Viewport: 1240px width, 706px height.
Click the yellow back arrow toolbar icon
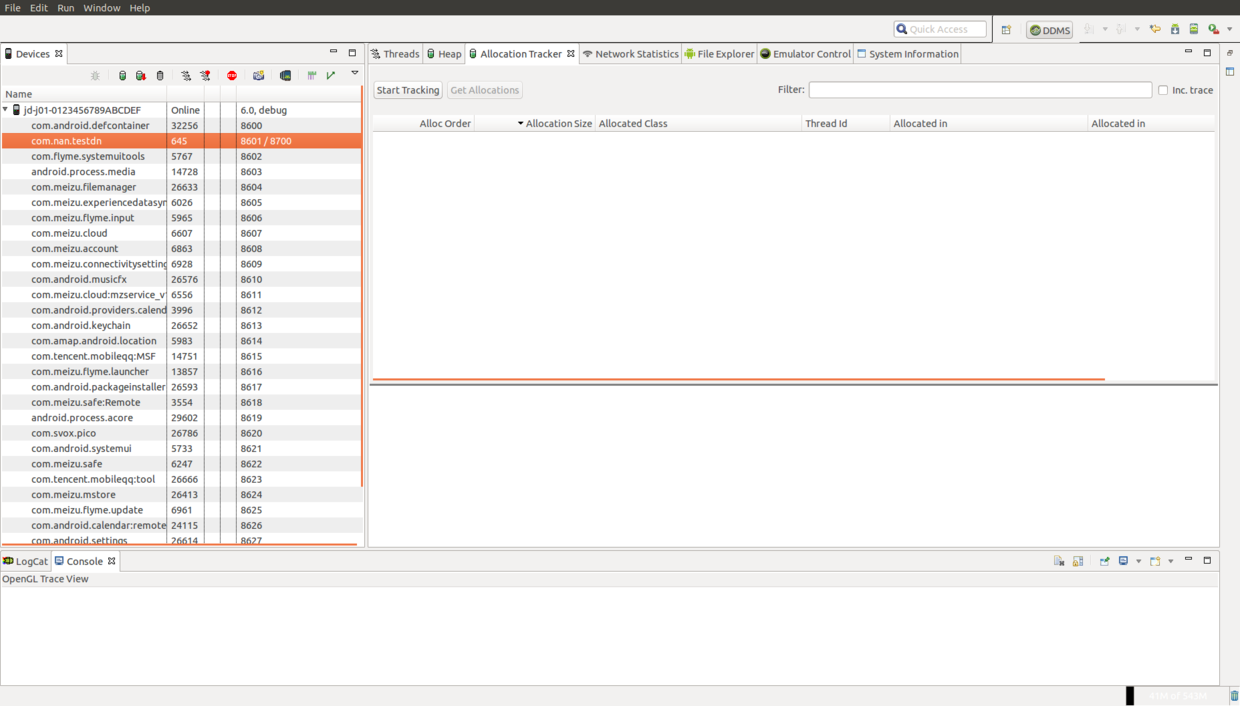[1155, 29]
